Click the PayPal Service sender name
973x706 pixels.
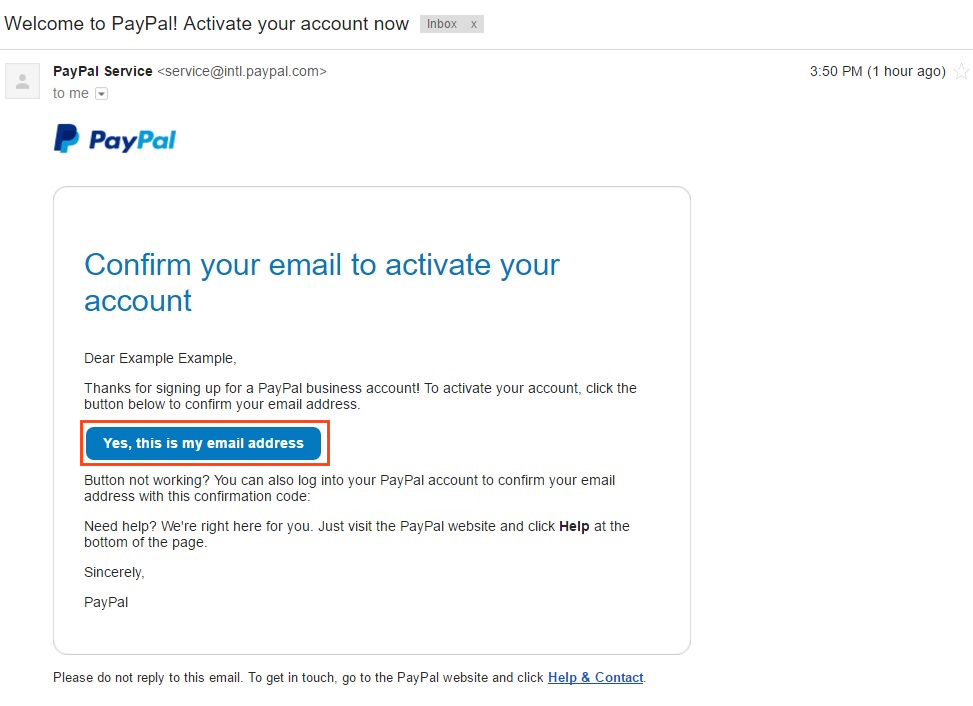(103, 71)
